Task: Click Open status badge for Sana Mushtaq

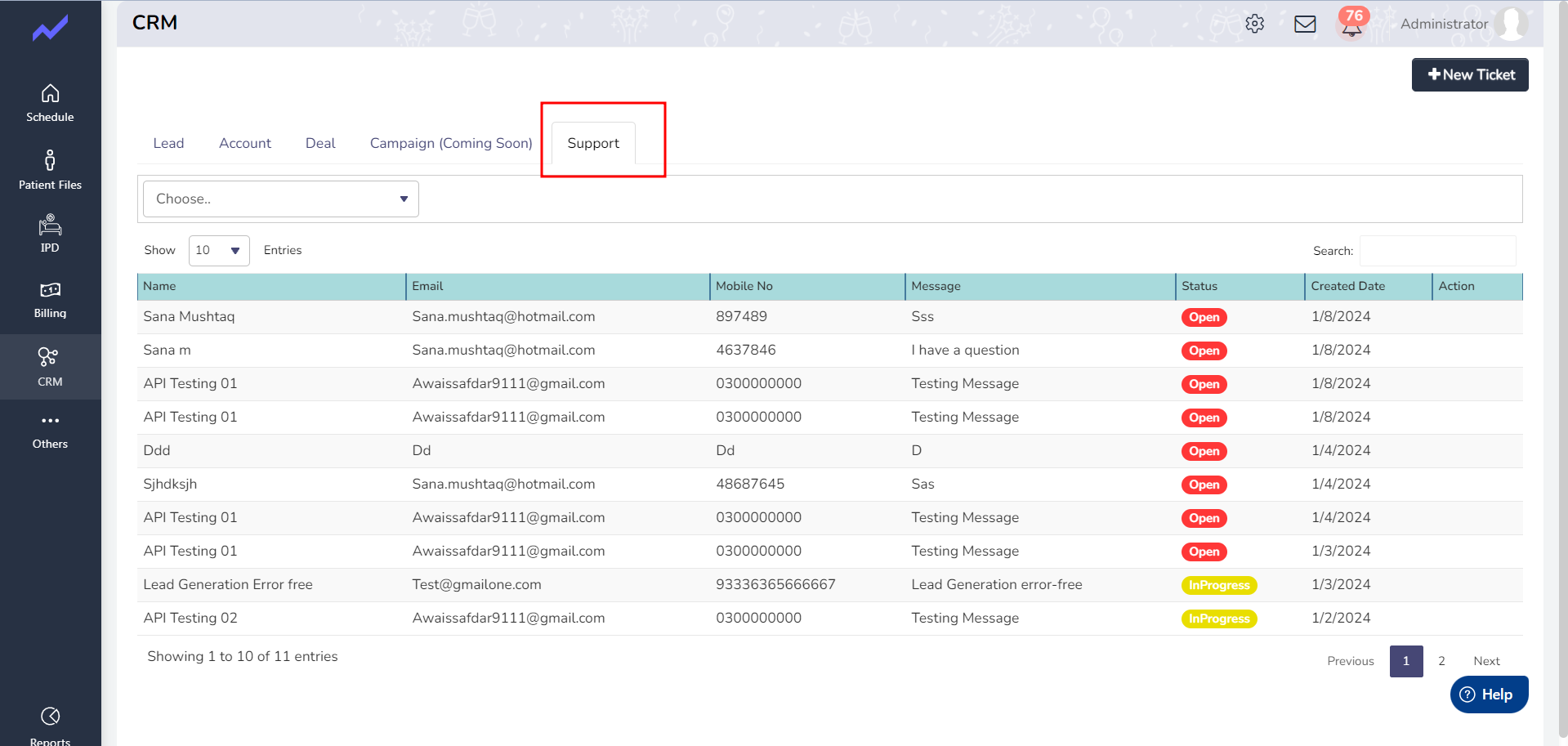Action: tap(1204, 317)
